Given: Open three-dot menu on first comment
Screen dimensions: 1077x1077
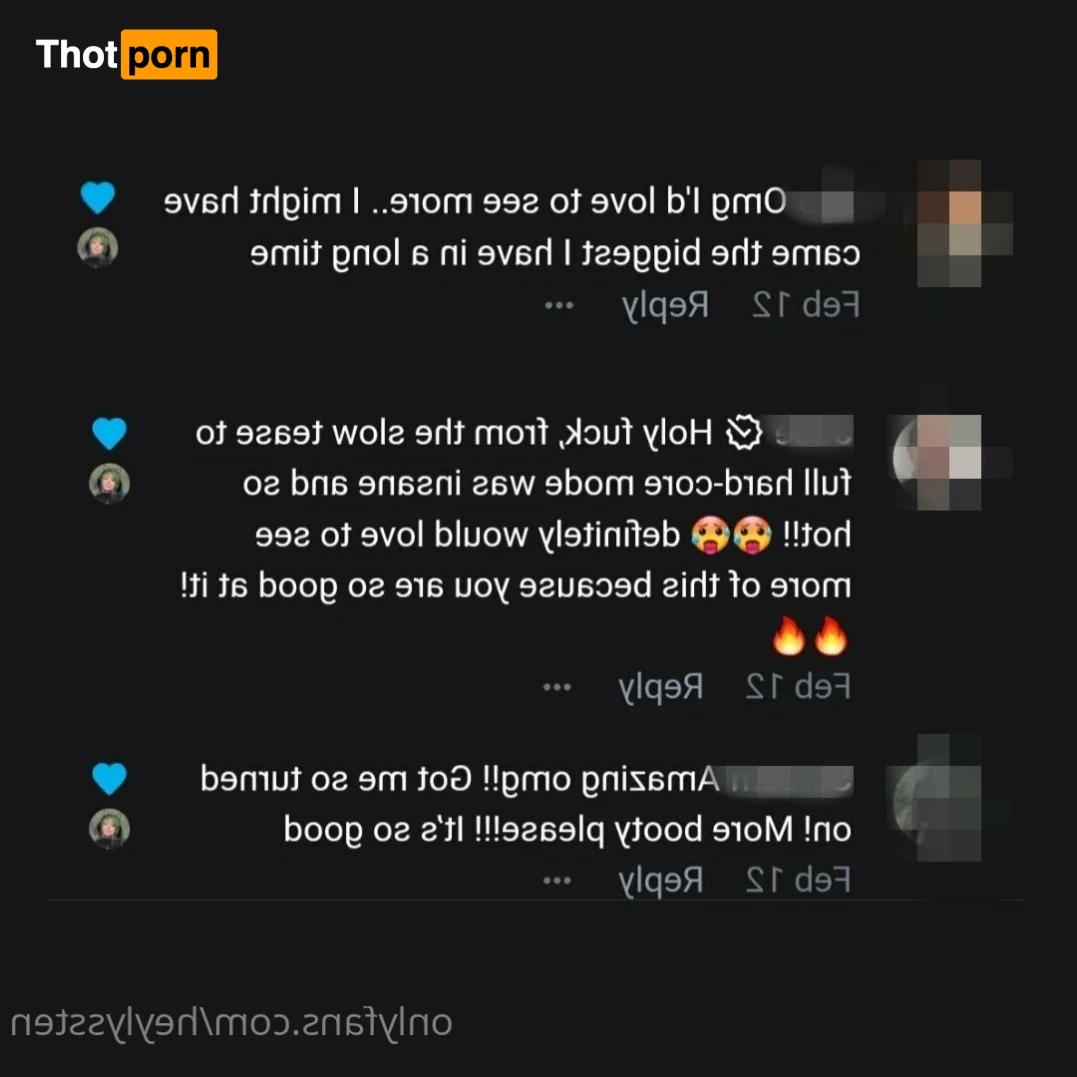Looking at the screenshot, I should pos(559,306).
